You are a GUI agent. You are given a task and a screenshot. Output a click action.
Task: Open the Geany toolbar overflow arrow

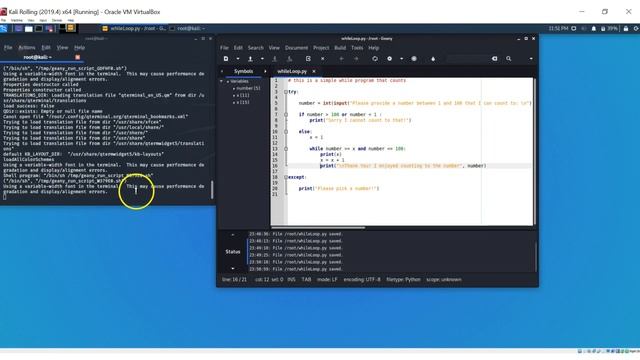(x=531, y=59)
